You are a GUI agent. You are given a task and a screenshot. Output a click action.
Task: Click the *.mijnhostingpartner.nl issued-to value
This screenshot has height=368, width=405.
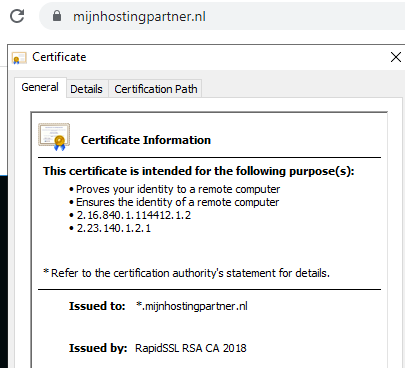(192, 306)
